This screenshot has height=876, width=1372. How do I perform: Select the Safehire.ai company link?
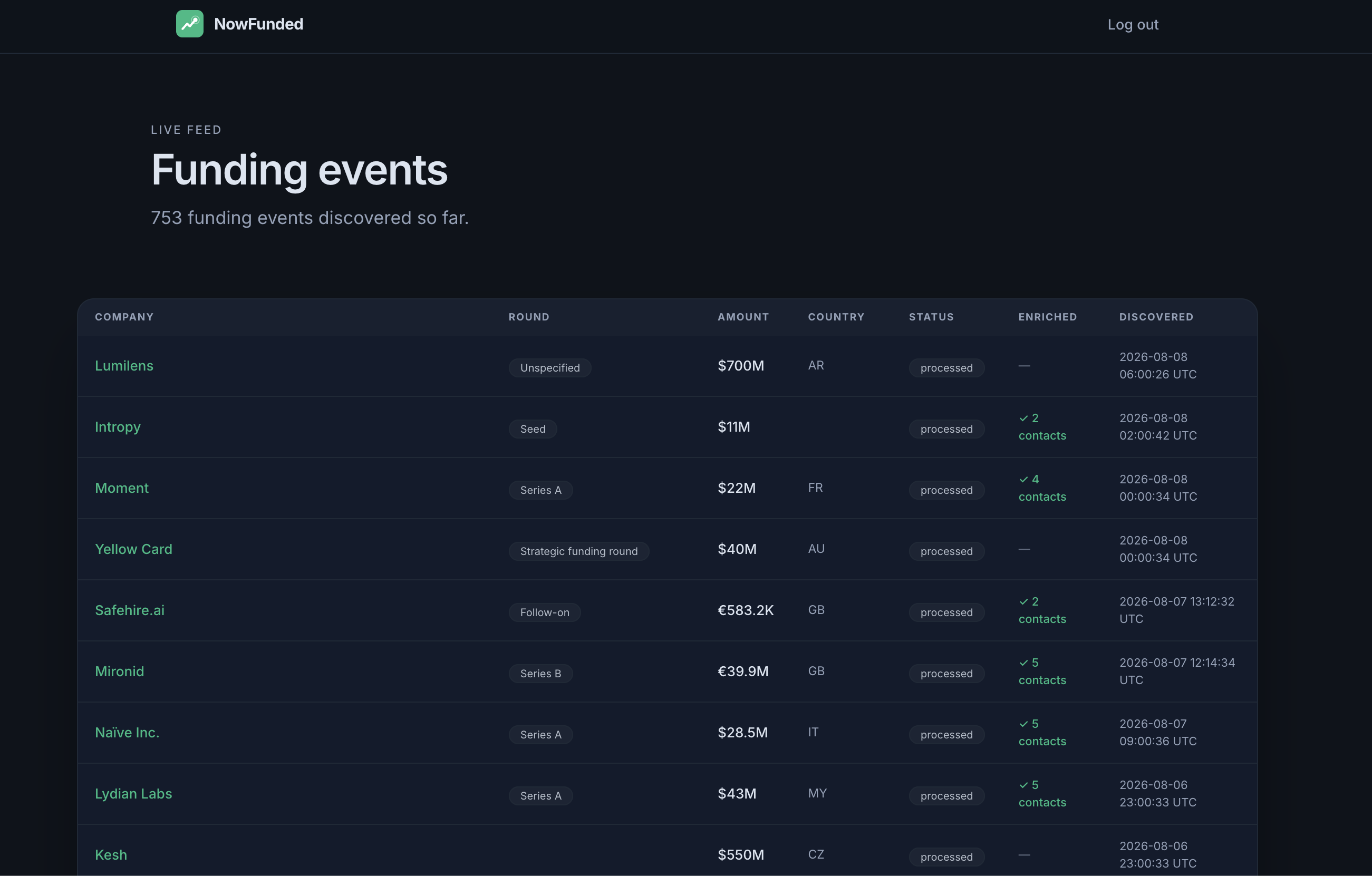click(x=130, y=610)
